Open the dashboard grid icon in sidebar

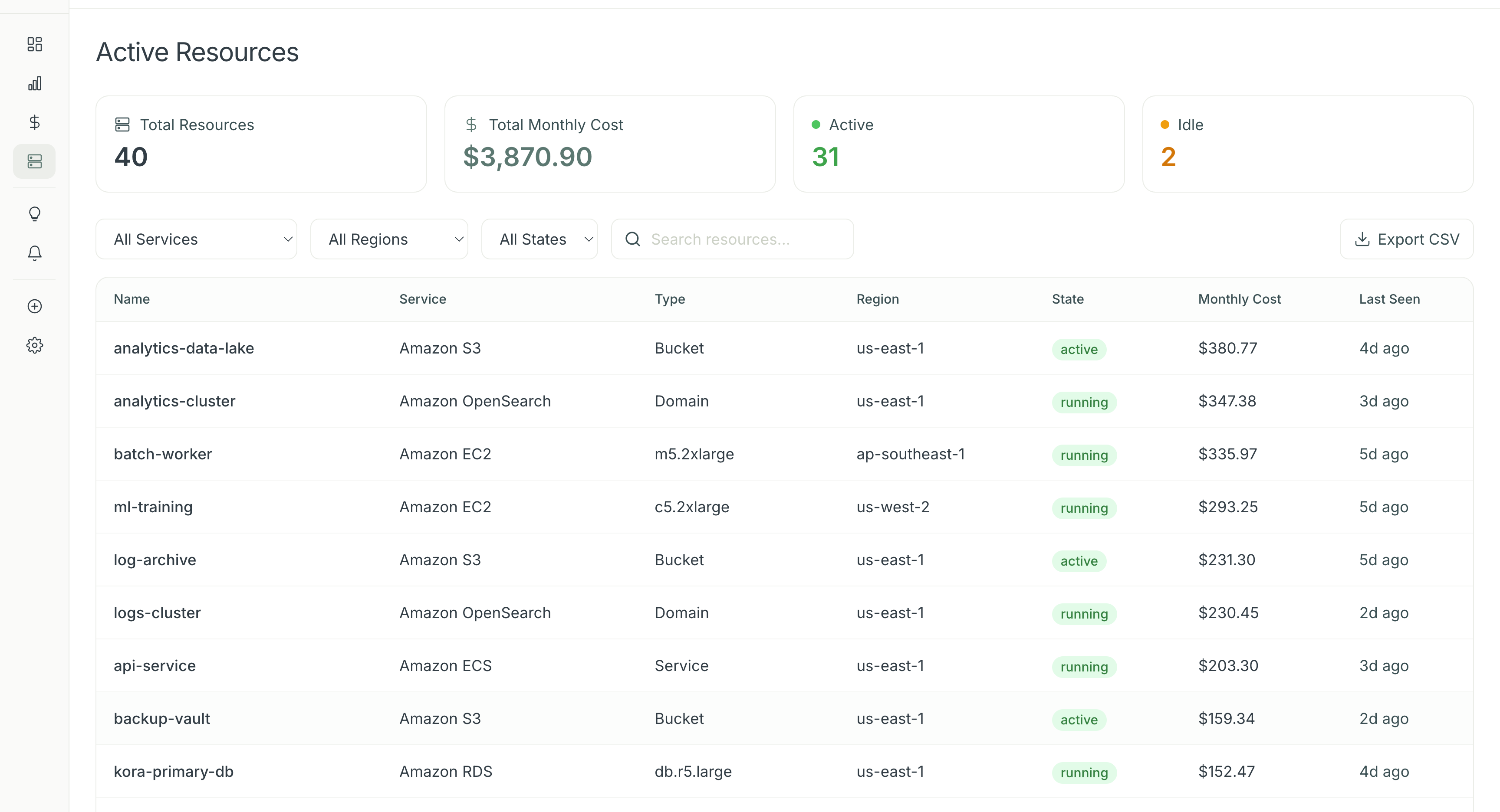[x=34, y=44]
